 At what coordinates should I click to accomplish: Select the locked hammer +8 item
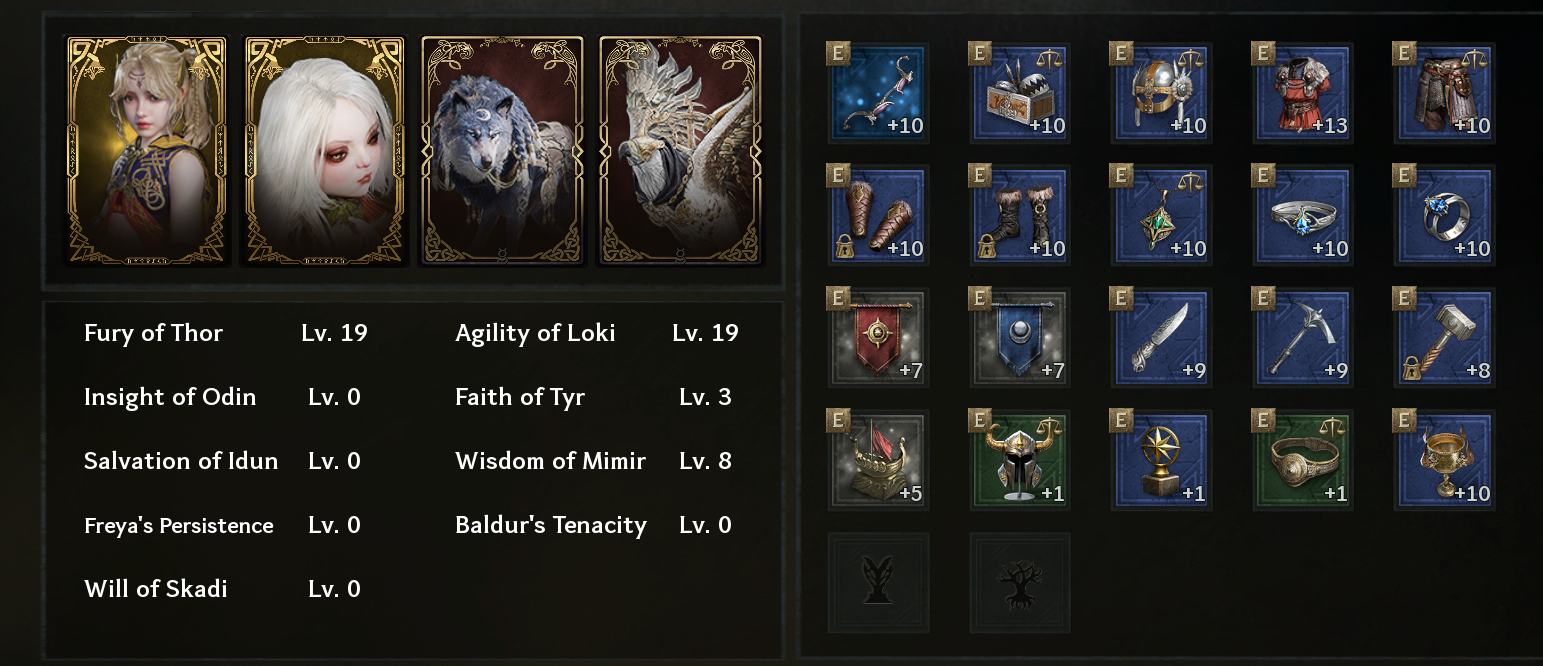[1445, 339]
